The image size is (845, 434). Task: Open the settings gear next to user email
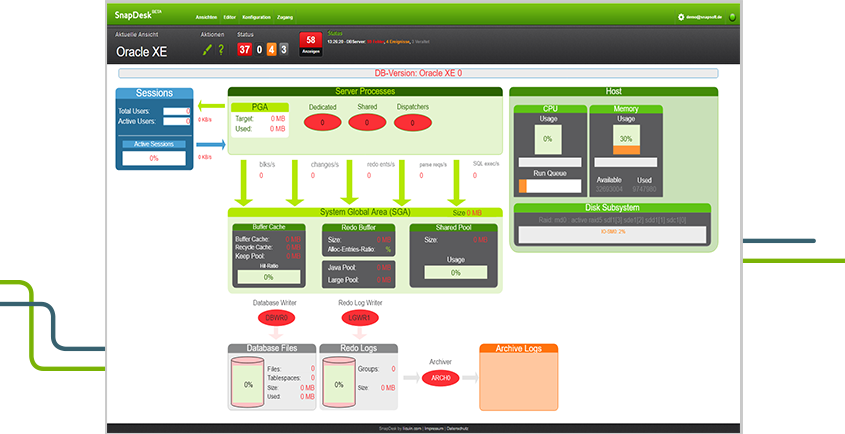tap(681, 17)
